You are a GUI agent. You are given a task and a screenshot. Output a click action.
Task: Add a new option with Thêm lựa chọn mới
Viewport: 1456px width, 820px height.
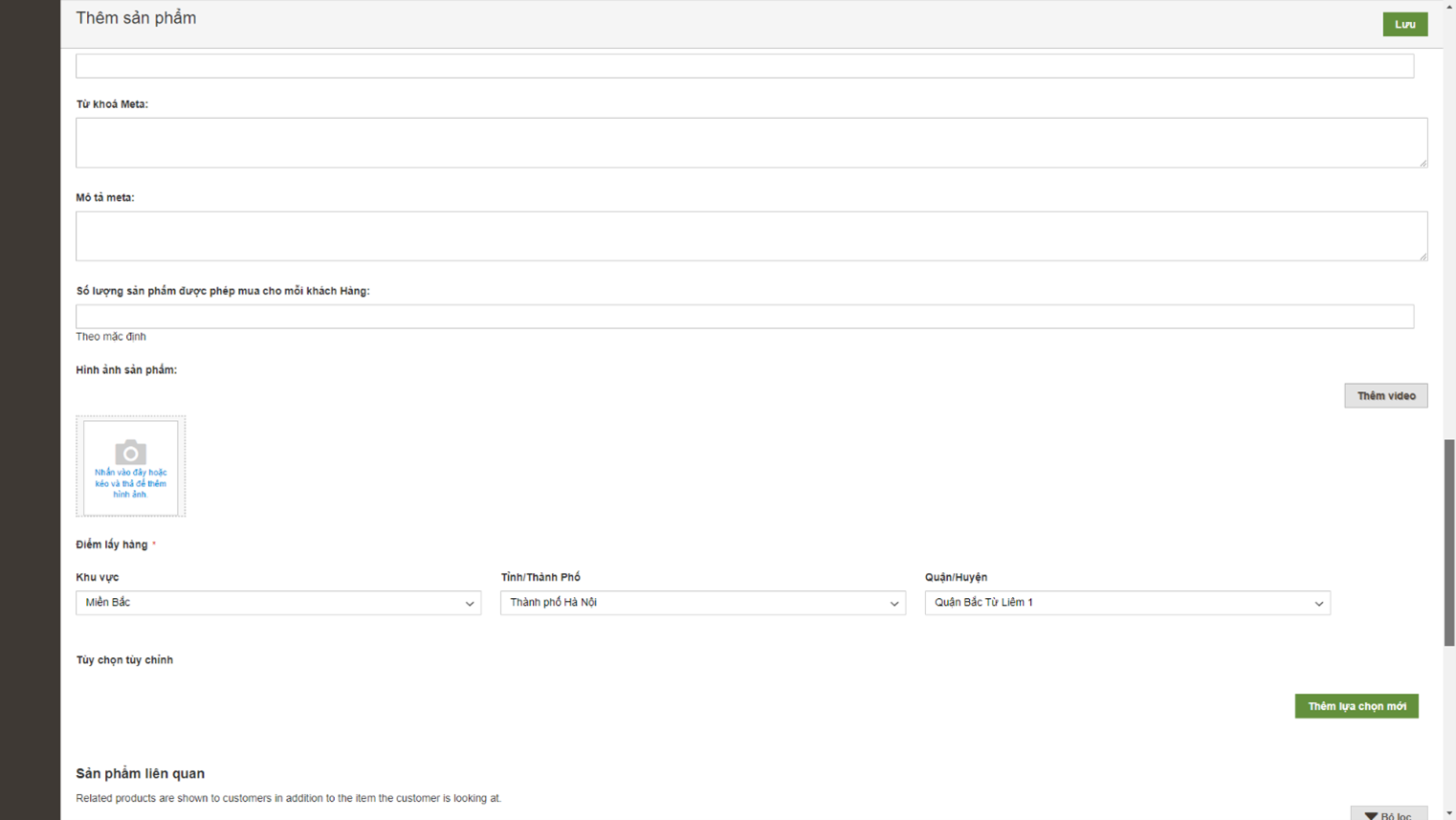coord(1356,706)
